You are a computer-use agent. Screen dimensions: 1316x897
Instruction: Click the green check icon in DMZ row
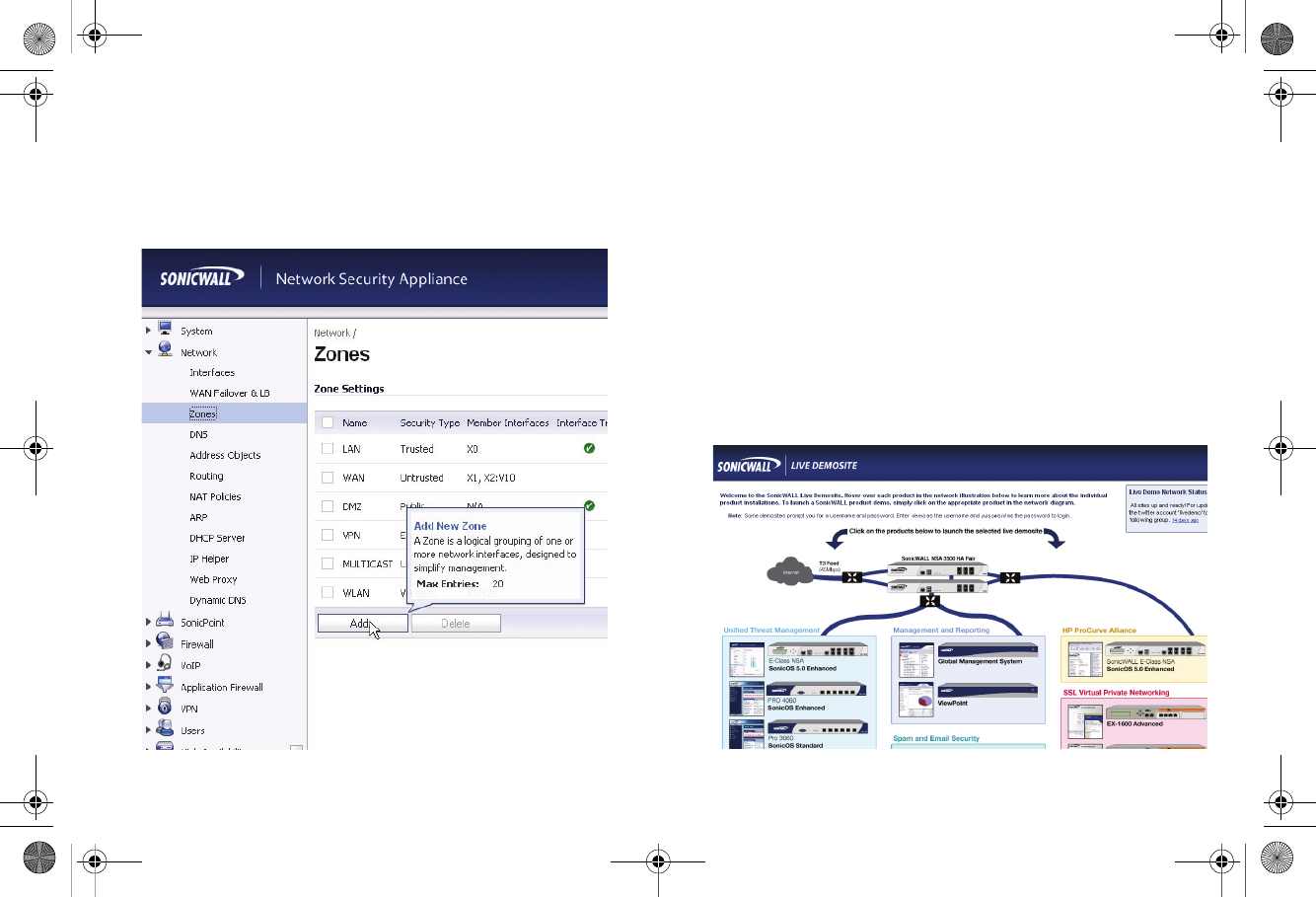tap(589, 505)
